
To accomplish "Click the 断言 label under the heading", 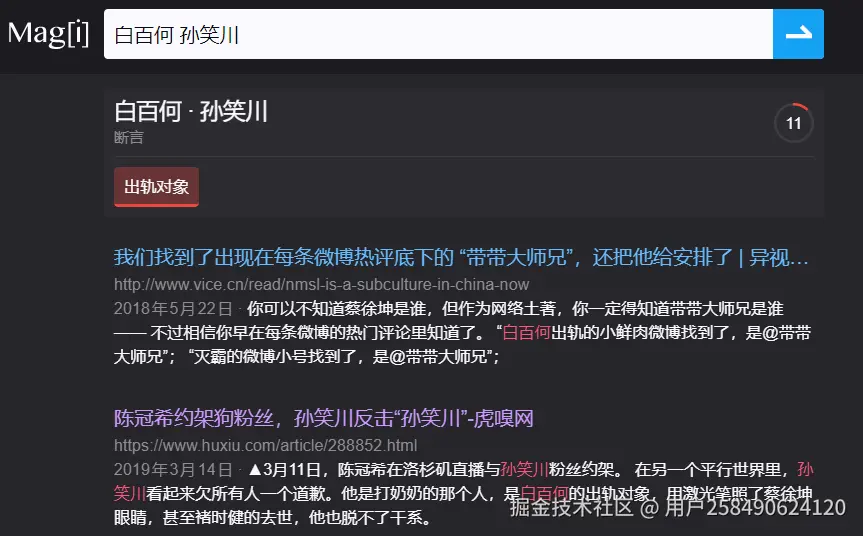I will tap(129, 137).
